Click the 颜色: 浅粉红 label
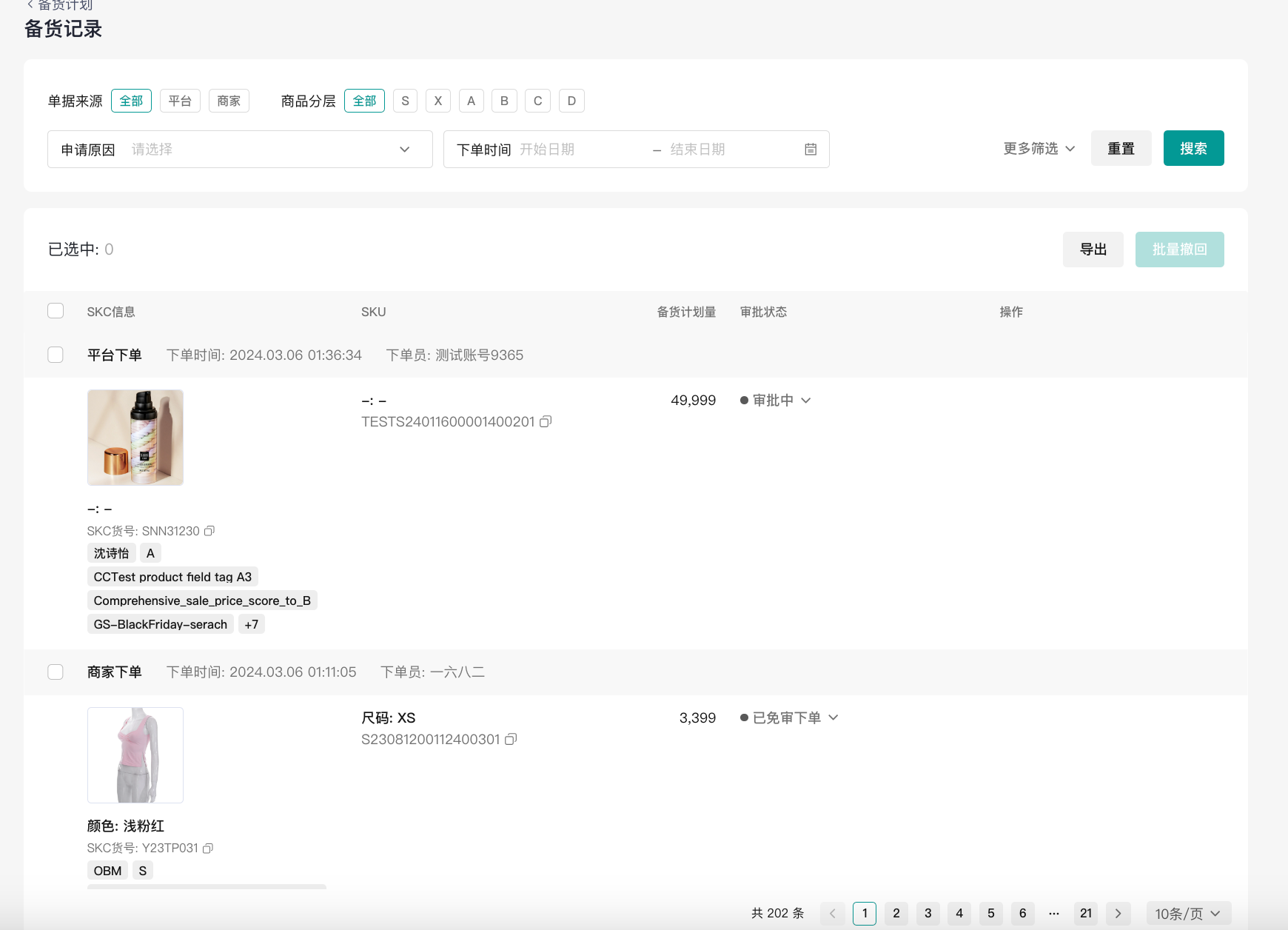This screenshot has height=930, width=1288. [126, 826]
